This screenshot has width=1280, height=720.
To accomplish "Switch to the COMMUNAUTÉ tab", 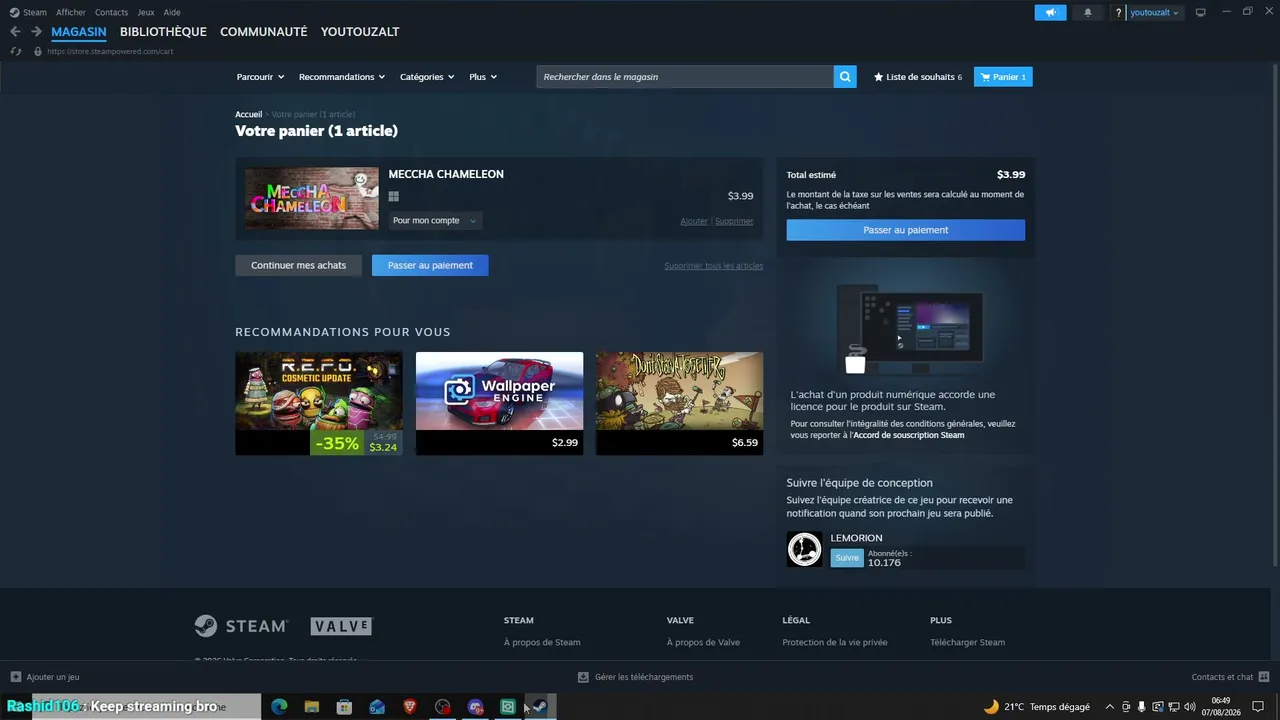I will (x=264, y=32).
